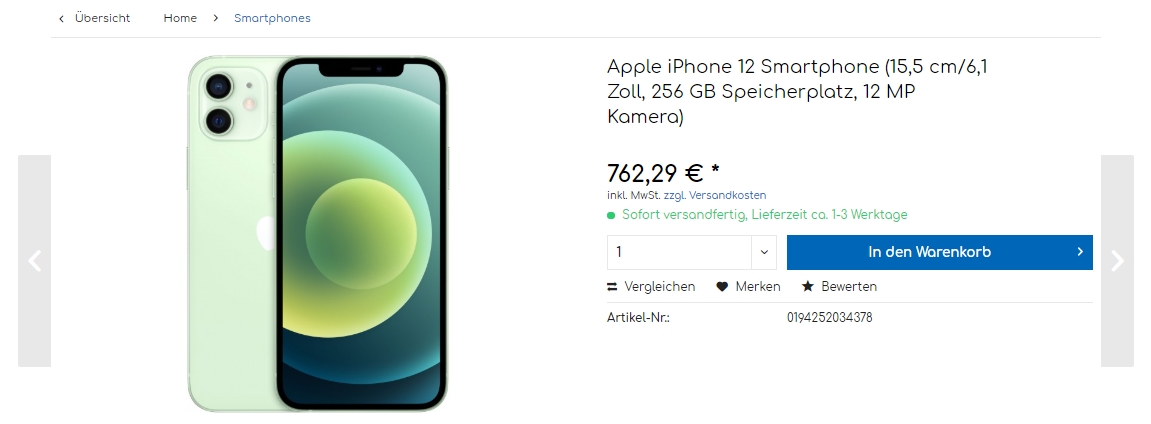This screenshot has width=1151, height=424.
Task: Open the Smartphones breadcrumb category
Action: (272, 18)
